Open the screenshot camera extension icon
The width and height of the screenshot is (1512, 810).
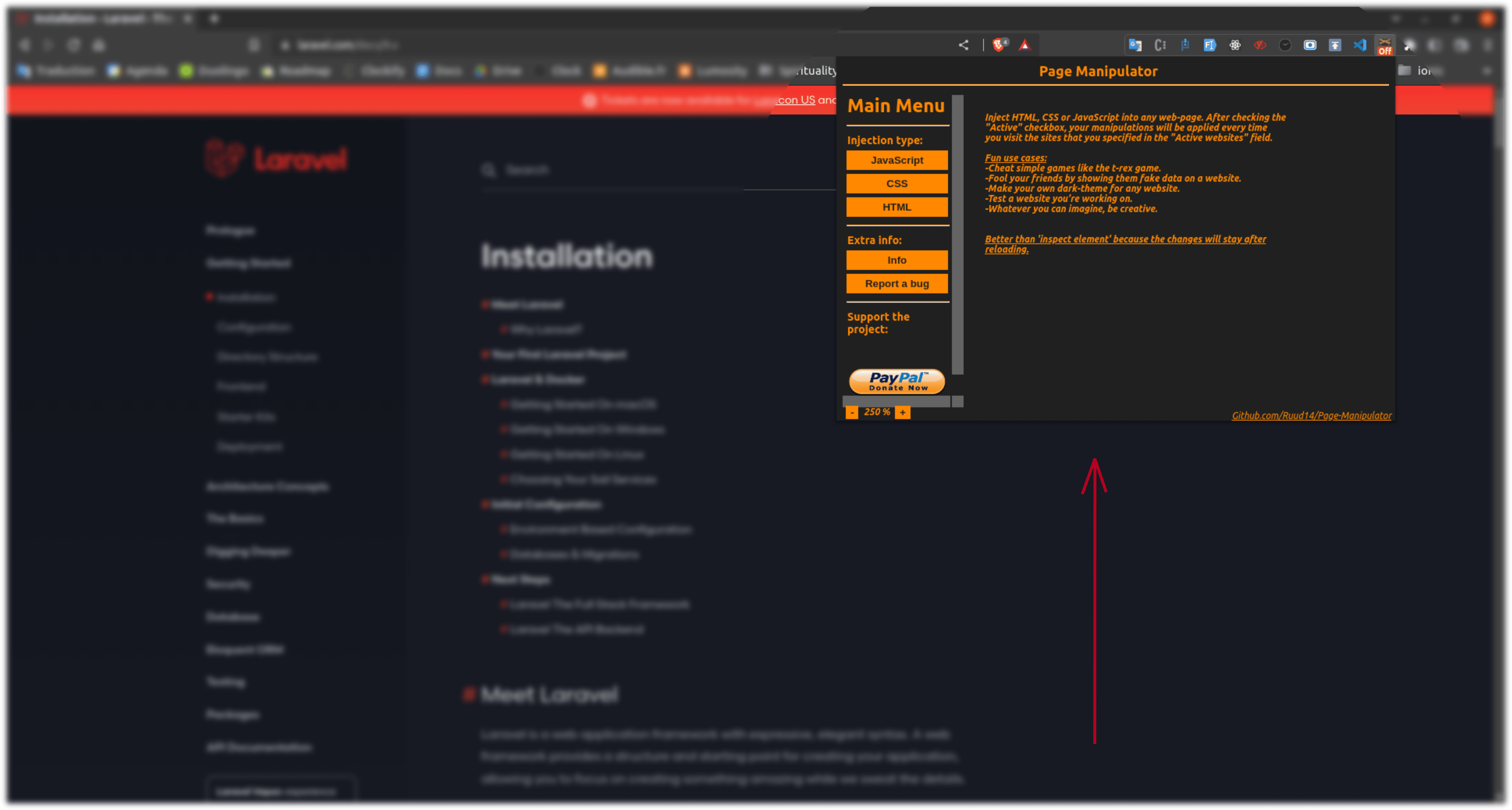pyautogui.click(x=1309, y=45)
